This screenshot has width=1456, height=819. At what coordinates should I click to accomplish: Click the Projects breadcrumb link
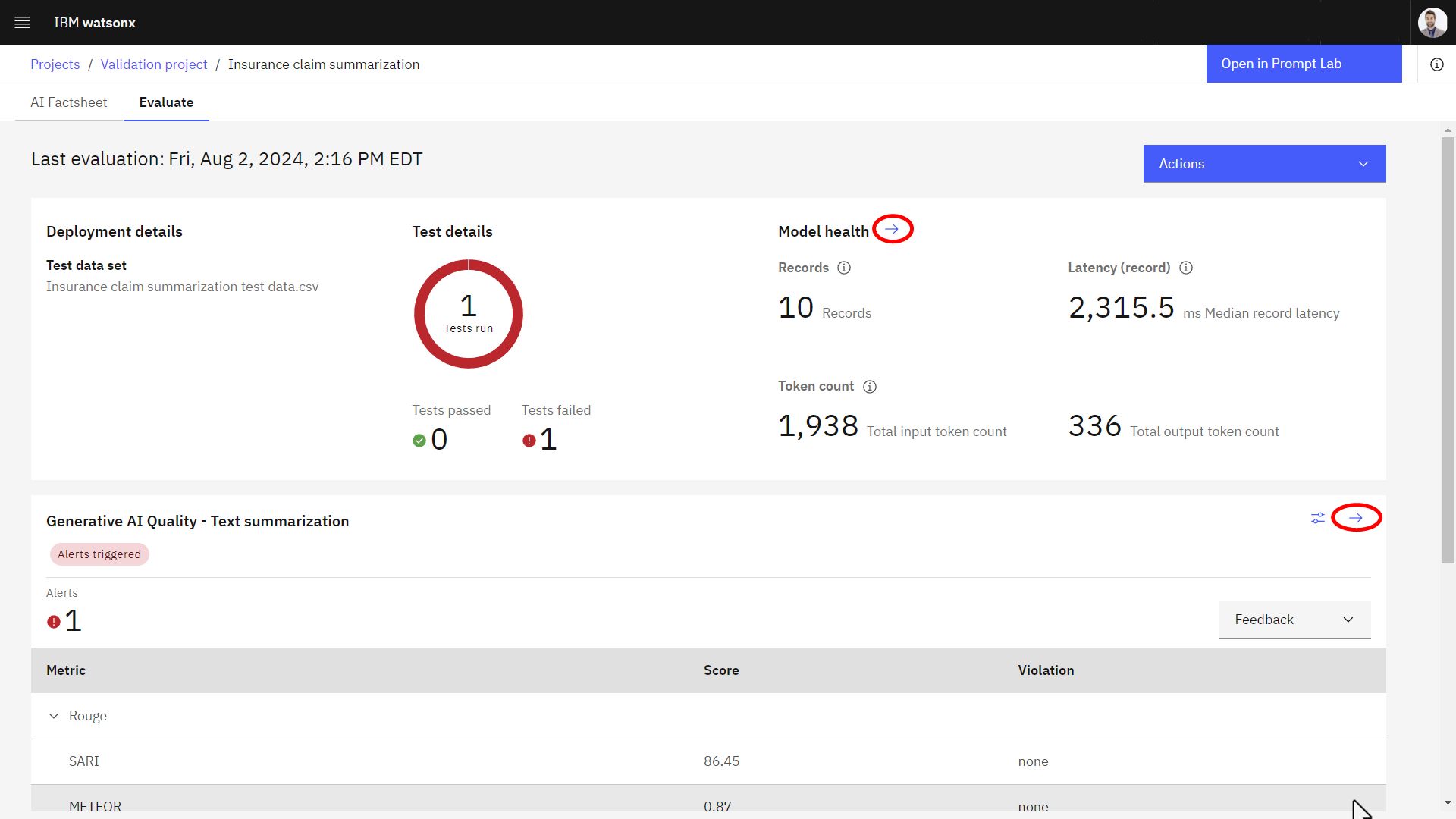click(55, 63)
